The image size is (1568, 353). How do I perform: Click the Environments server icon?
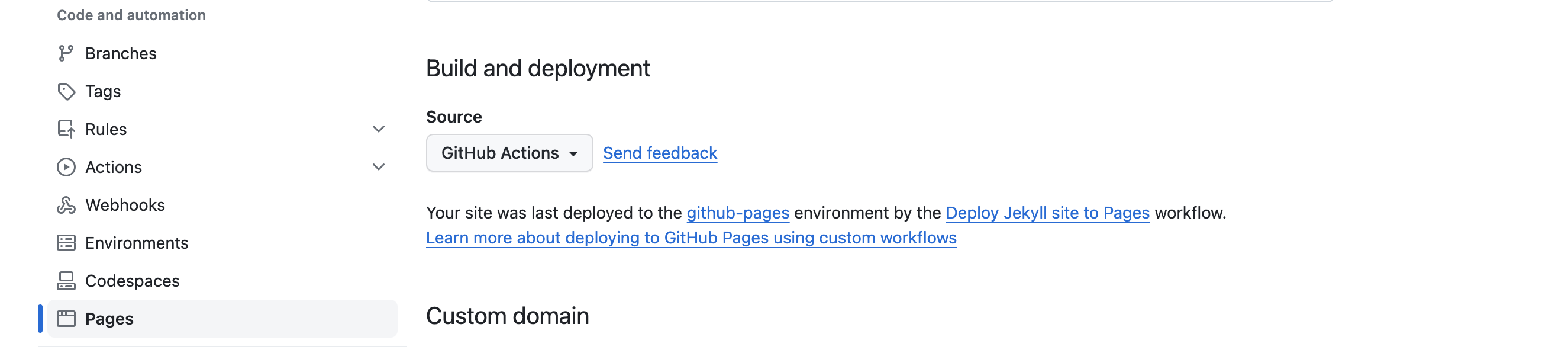pyautogui.click(x=66, y=243)
